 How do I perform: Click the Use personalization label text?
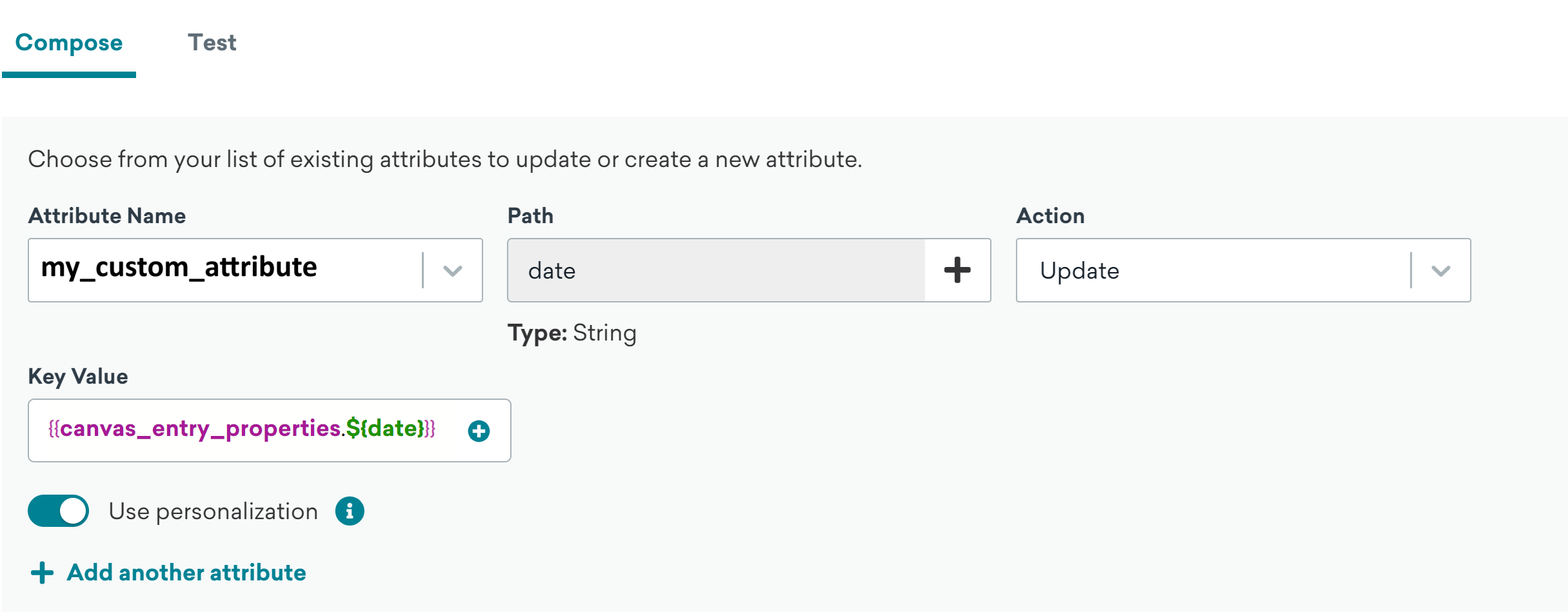click(x=213, y=511)
